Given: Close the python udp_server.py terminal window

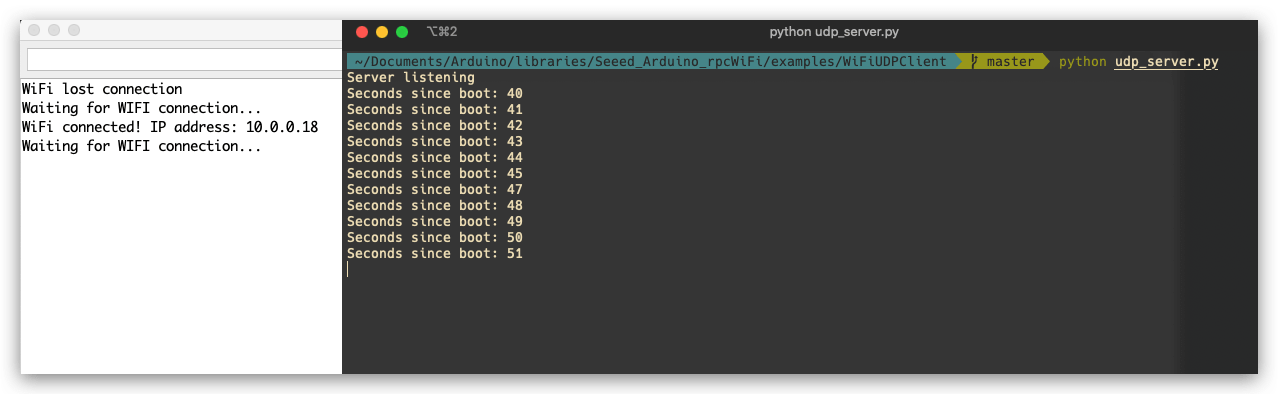Looking at the screenshot, I should point(362,32).
